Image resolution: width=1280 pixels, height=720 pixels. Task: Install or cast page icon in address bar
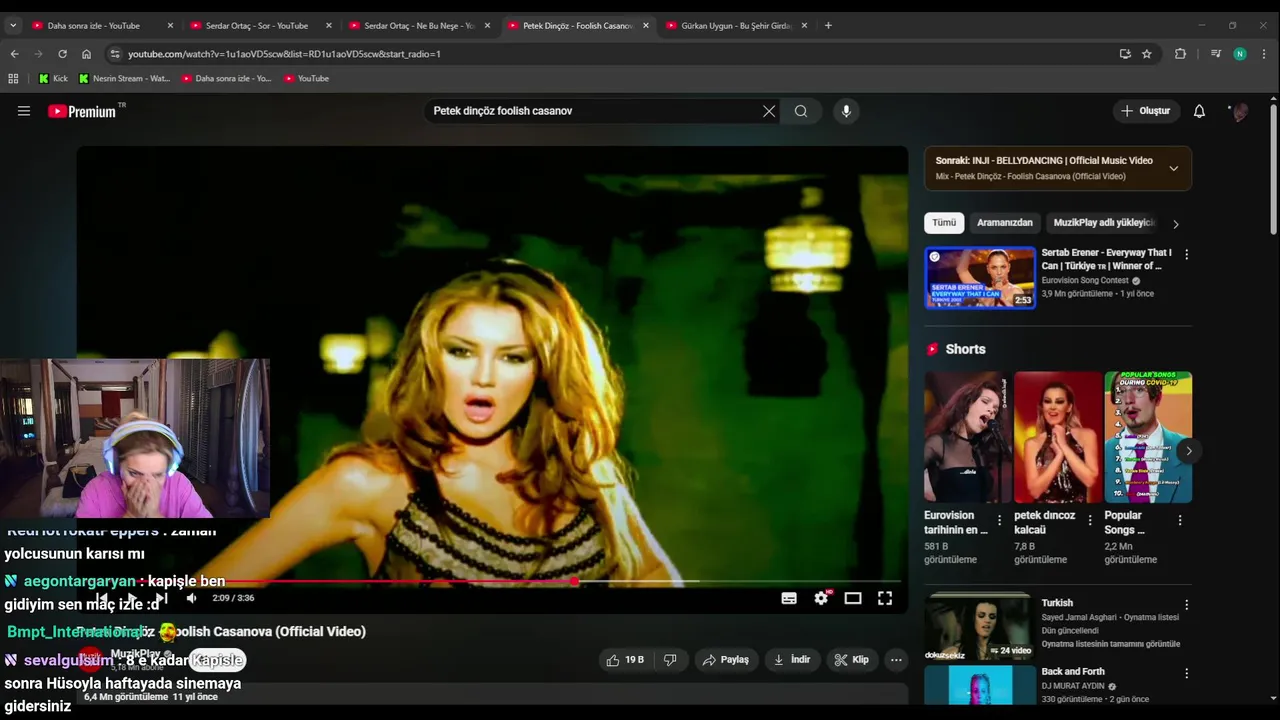(x=1125, y=54)
